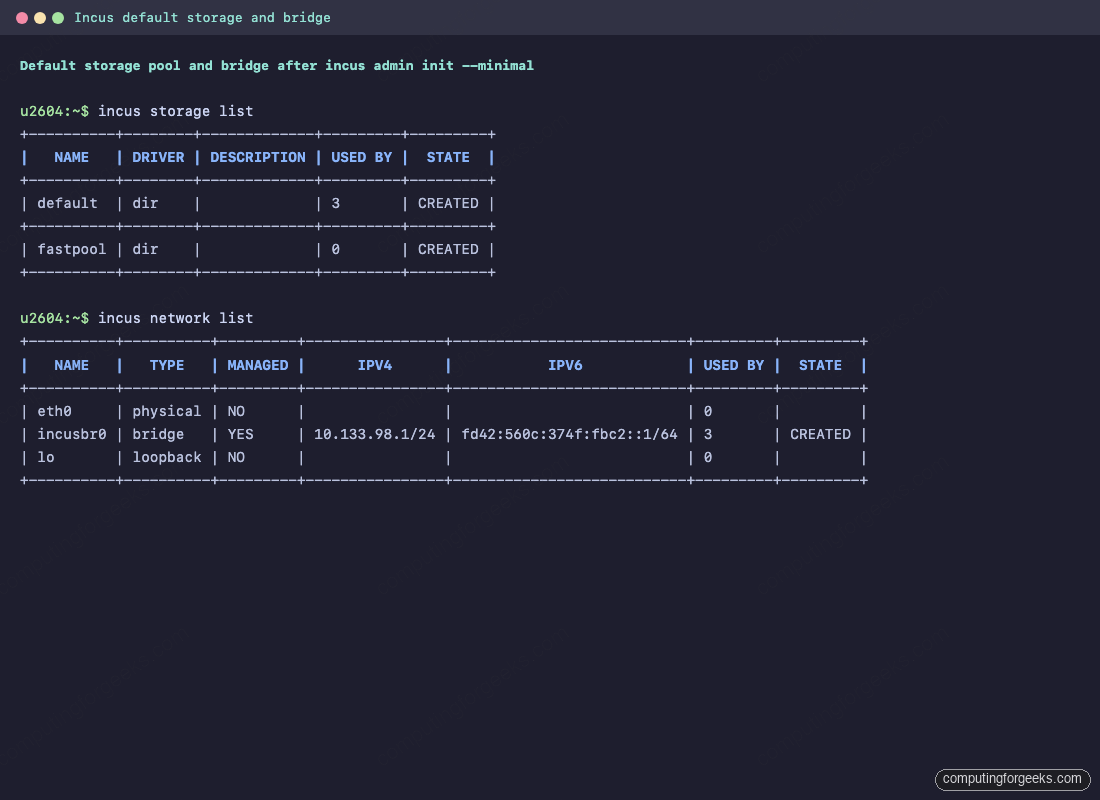This screenshot has width=1100, height=800.
Task: Click the heading 'Default storage pool and bridge after incus admin init --minimal'
Action: tap(276, 66)
